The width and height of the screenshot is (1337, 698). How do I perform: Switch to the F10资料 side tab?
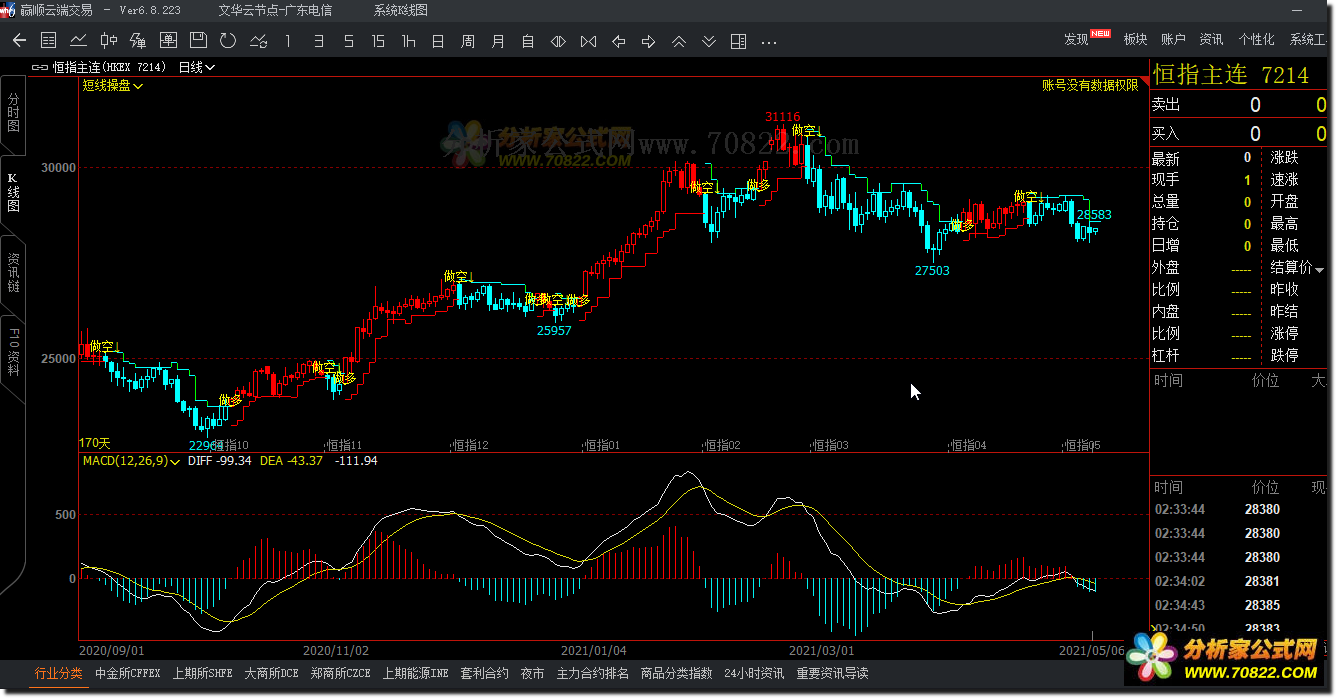pyautogui.click(x=13, y=352)
